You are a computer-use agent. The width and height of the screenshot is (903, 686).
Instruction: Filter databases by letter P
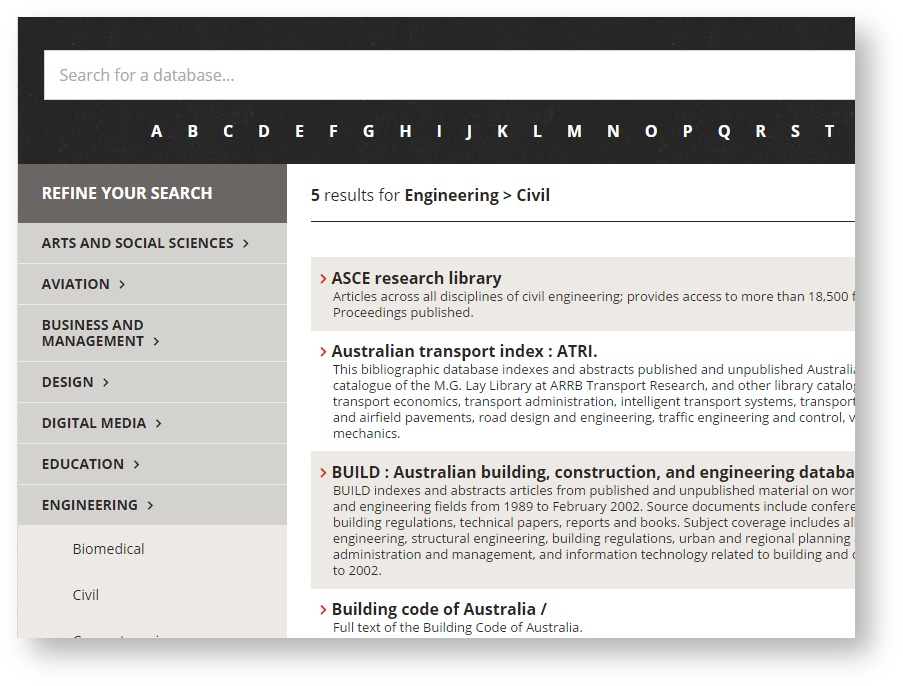[688, 131]
